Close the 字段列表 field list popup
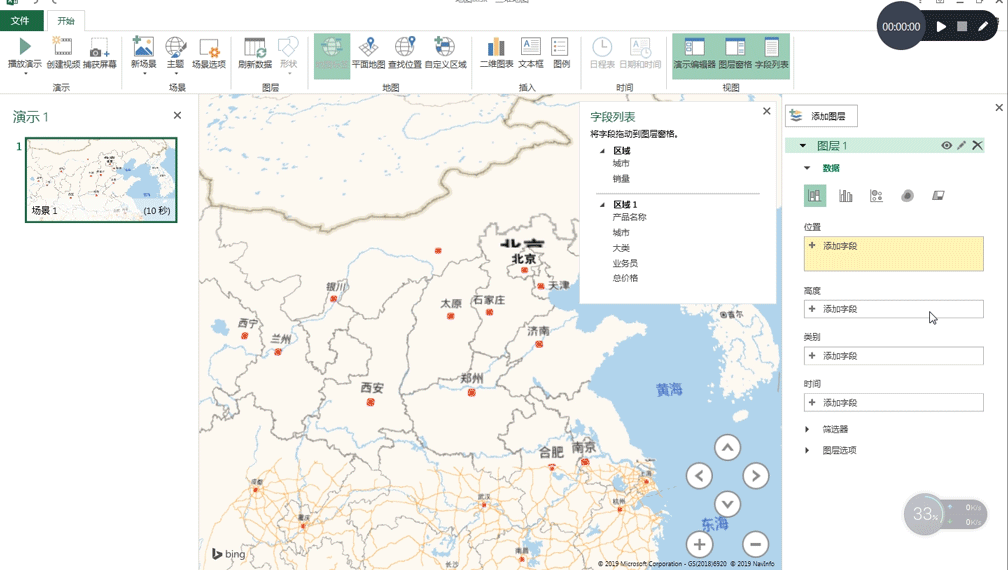Image resolution: width=1008 pixels, height=570 pixels. point(766,111)
